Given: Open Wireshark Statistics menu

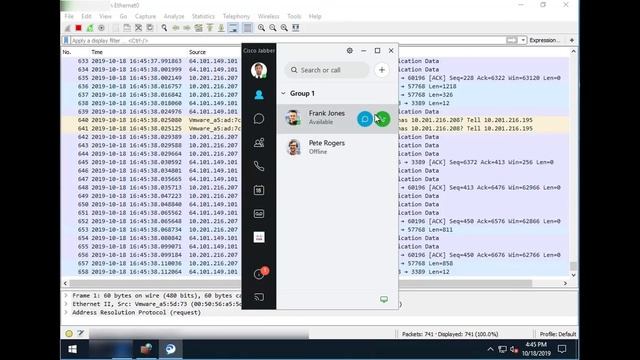Looking at the screenshot, I should (x=203, y=16).
